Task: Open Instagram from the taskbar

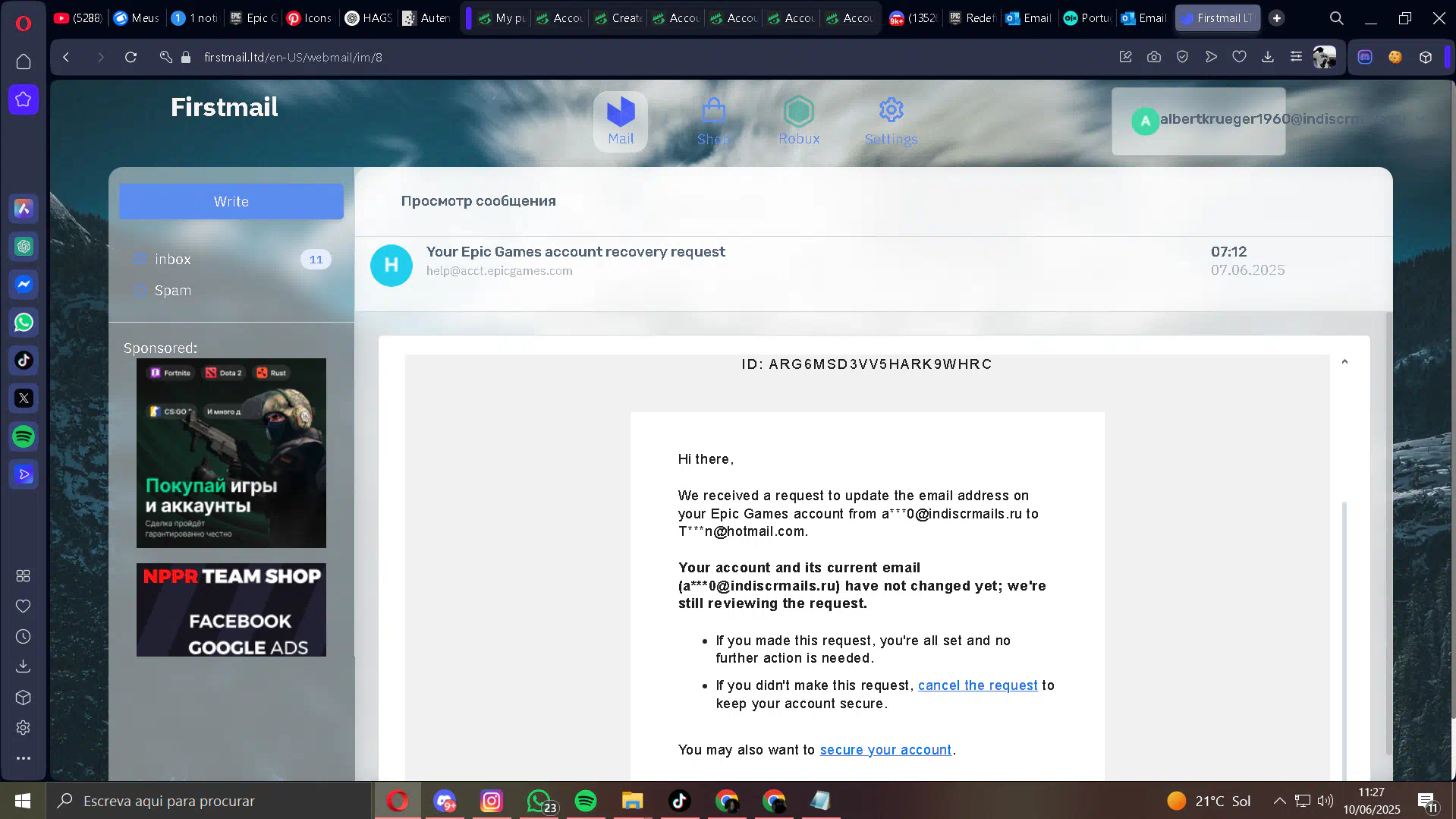Action: [492, 801]
